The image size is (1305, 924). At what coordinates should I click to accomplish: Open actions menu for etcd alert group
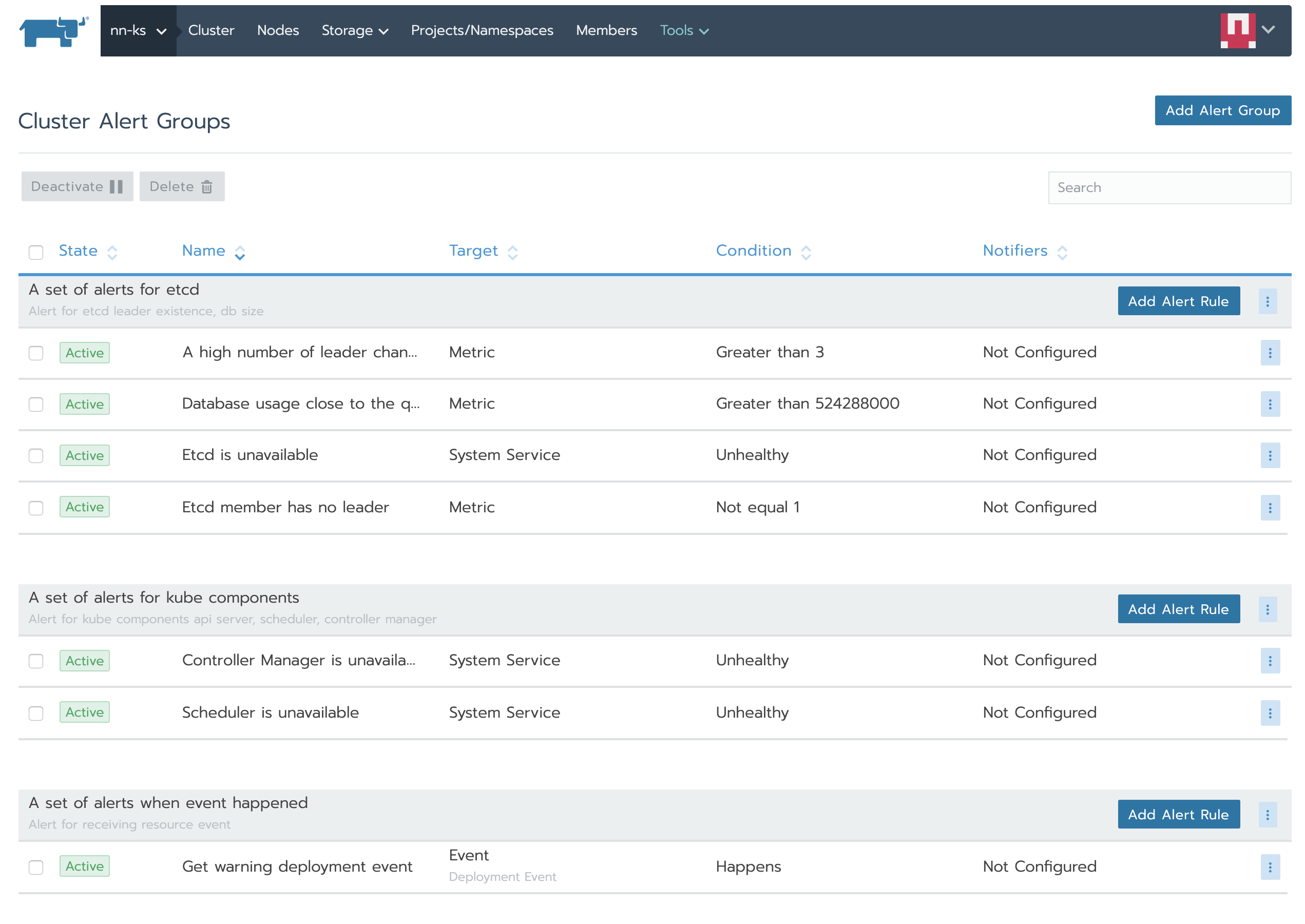[x=1267, y=301]
